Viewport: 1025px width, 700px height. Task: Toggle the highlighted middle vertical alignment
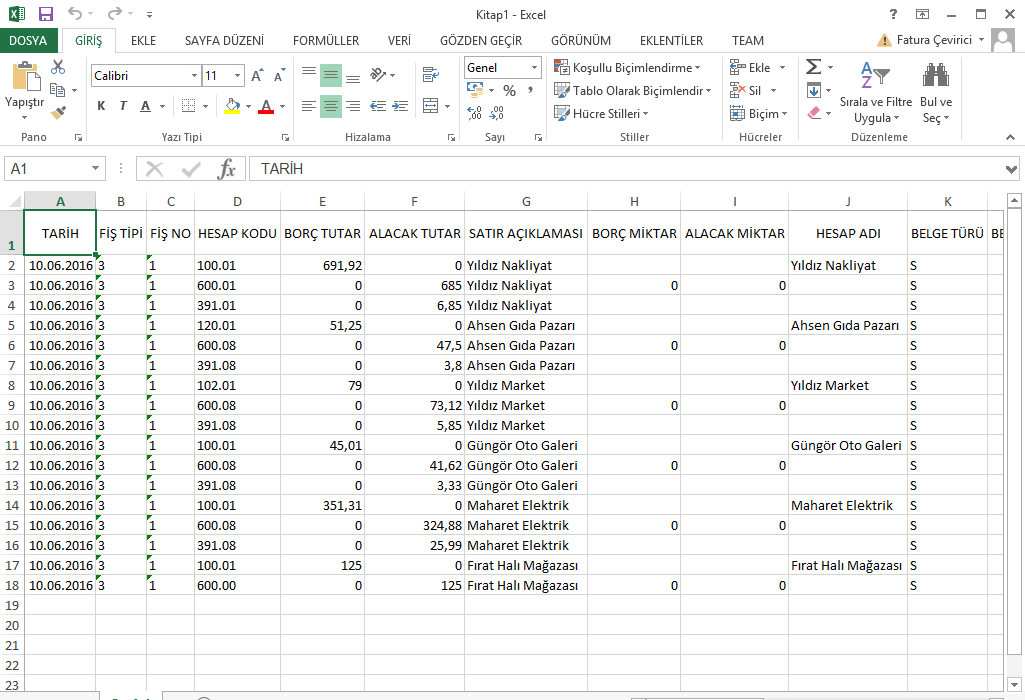tap(331, 75)
